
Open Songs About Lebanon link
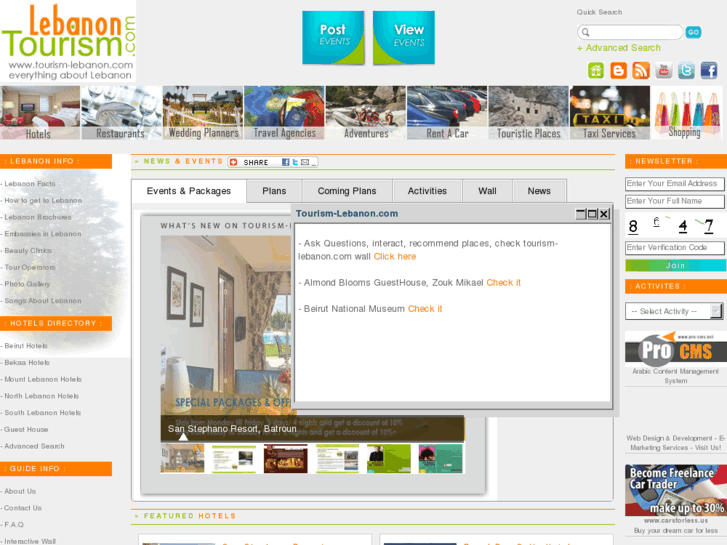[x=43, y=301]
